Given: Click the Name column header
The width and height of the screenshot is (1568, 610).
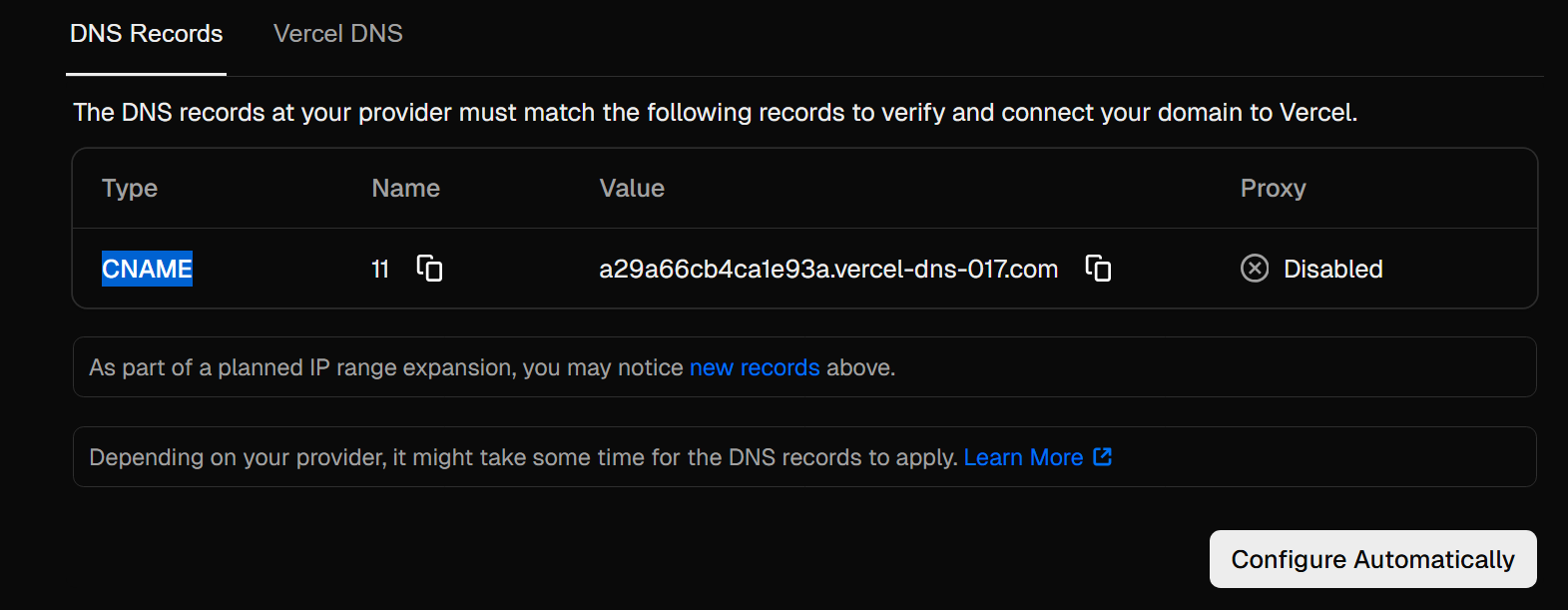Looking at the screenshot, I should pos(405,189).
